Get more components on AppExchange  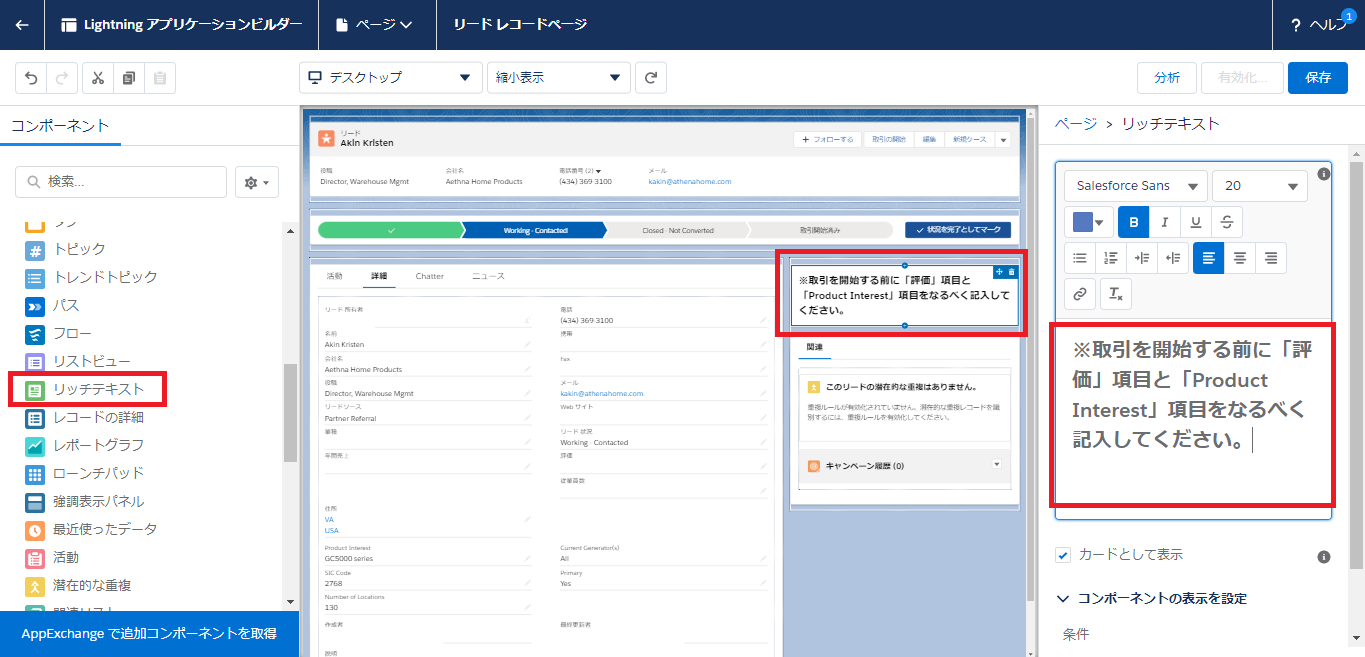tap(149, 634)
